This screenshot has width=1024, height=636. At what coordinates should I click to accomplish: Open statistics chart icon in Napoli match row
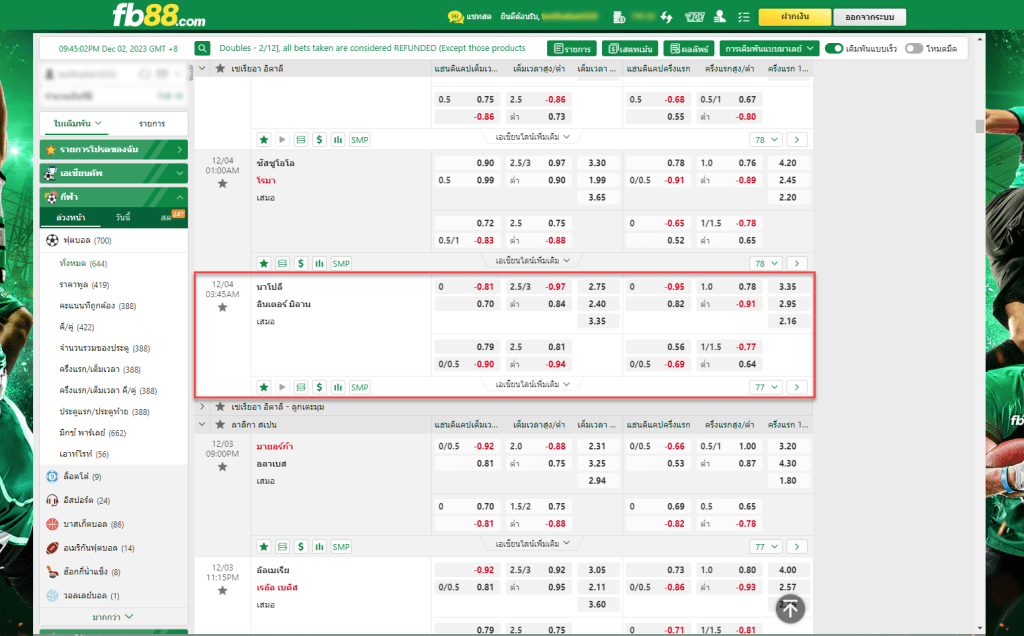coord(337,387)
